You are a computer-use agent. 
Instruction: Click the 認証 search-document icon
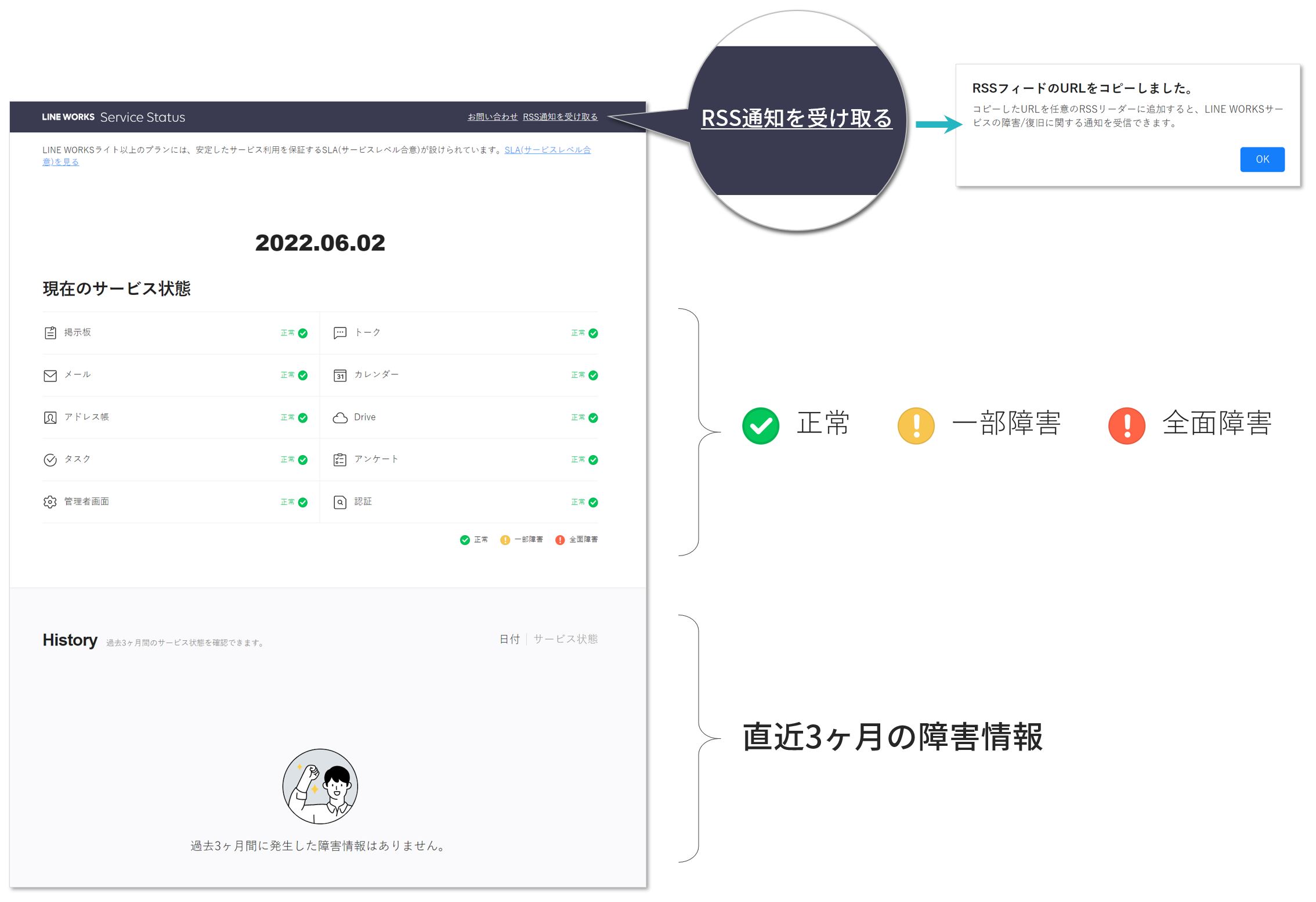[340, 502]
